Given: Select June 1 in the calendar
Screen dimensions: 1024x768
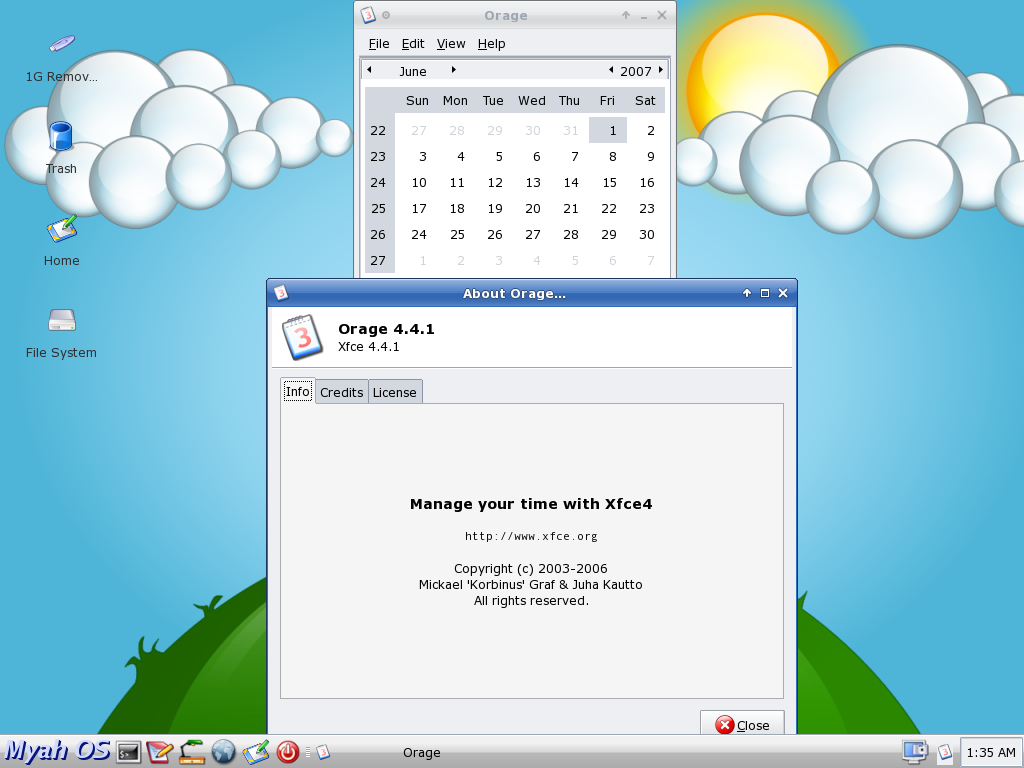Looking at the screenshot, I should point(608,130).
